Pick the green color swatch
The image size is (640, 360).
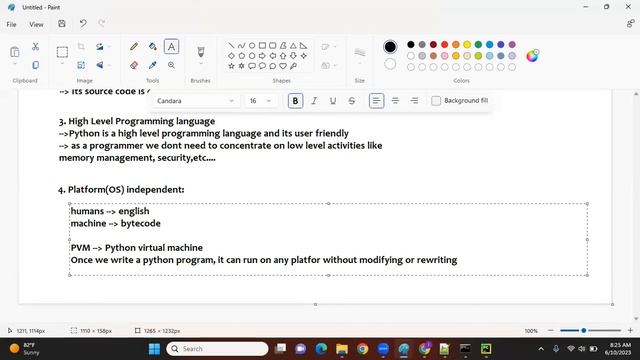point(478,44)
